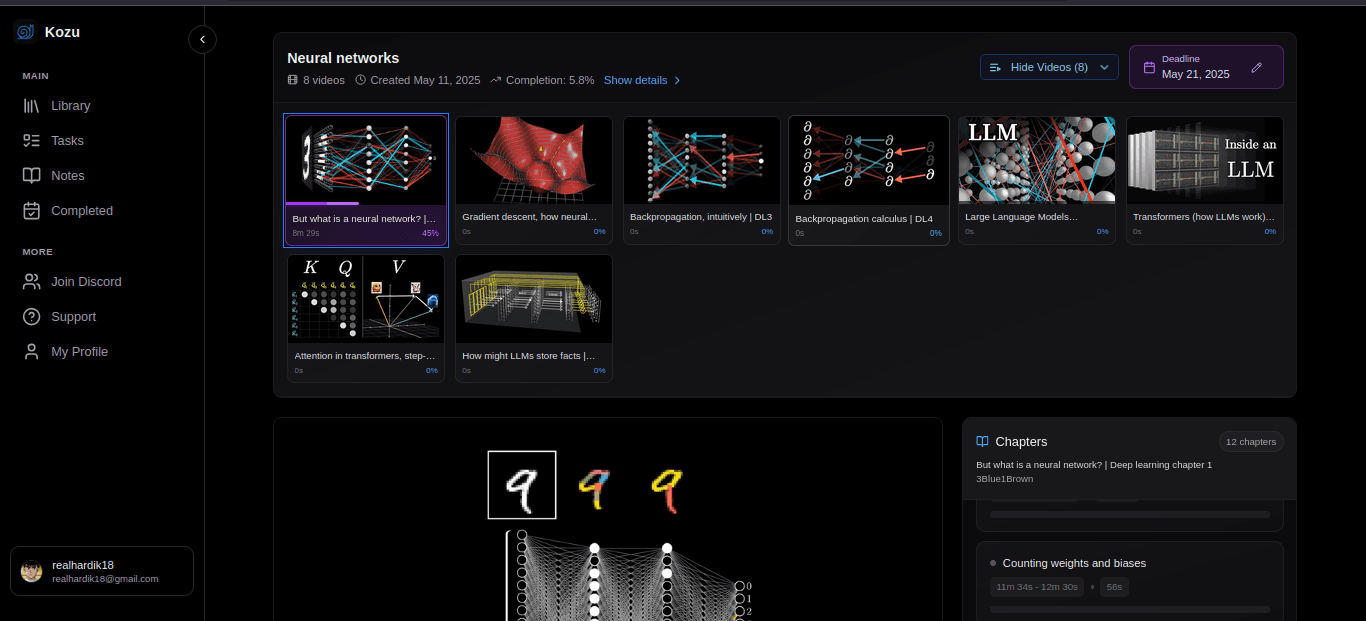The height and width of the screenshot is (621, 1366).
Task: Open the Backpropagation calculus DL4 video
Action: (x=868, y=180)
